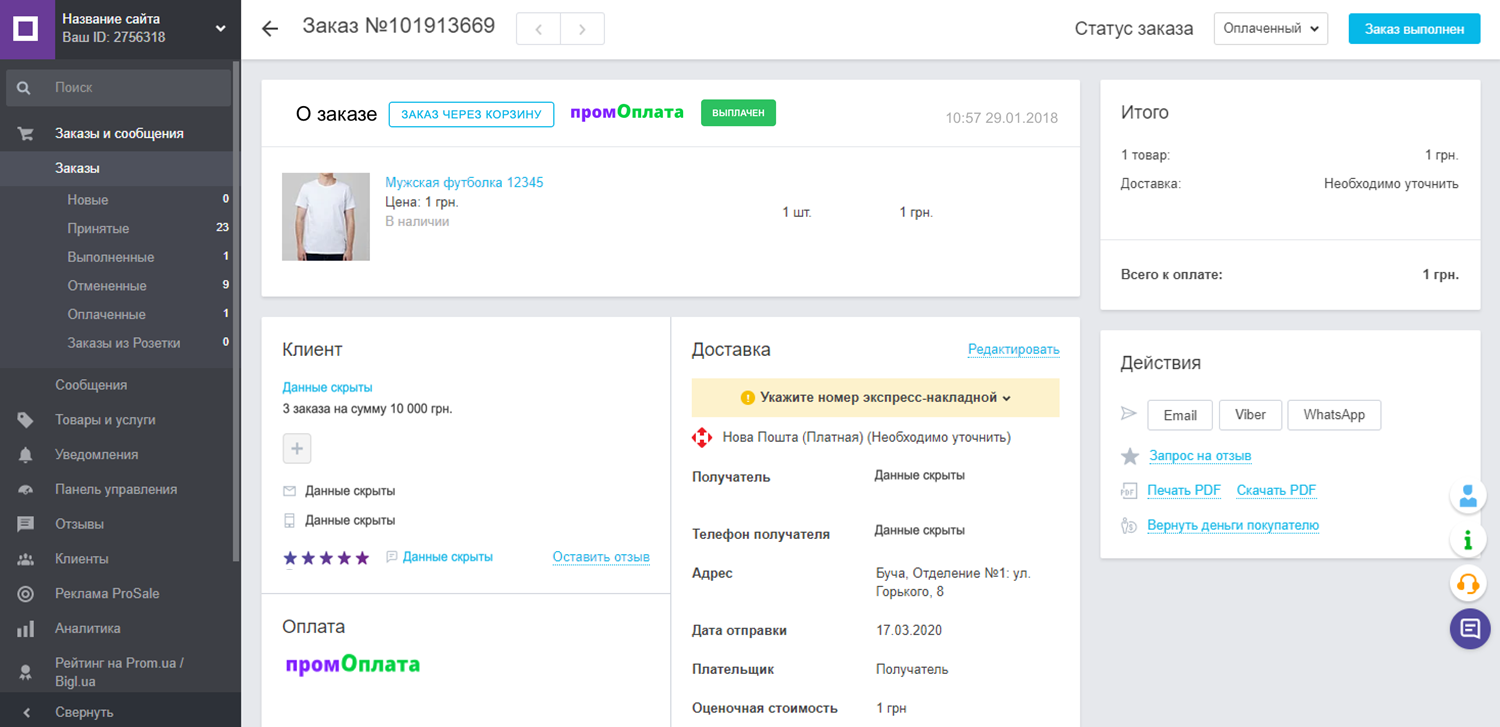Click the PDF document icon
The height and width of the screenshot is (727, 1500).
click(x=1129, y=491)
